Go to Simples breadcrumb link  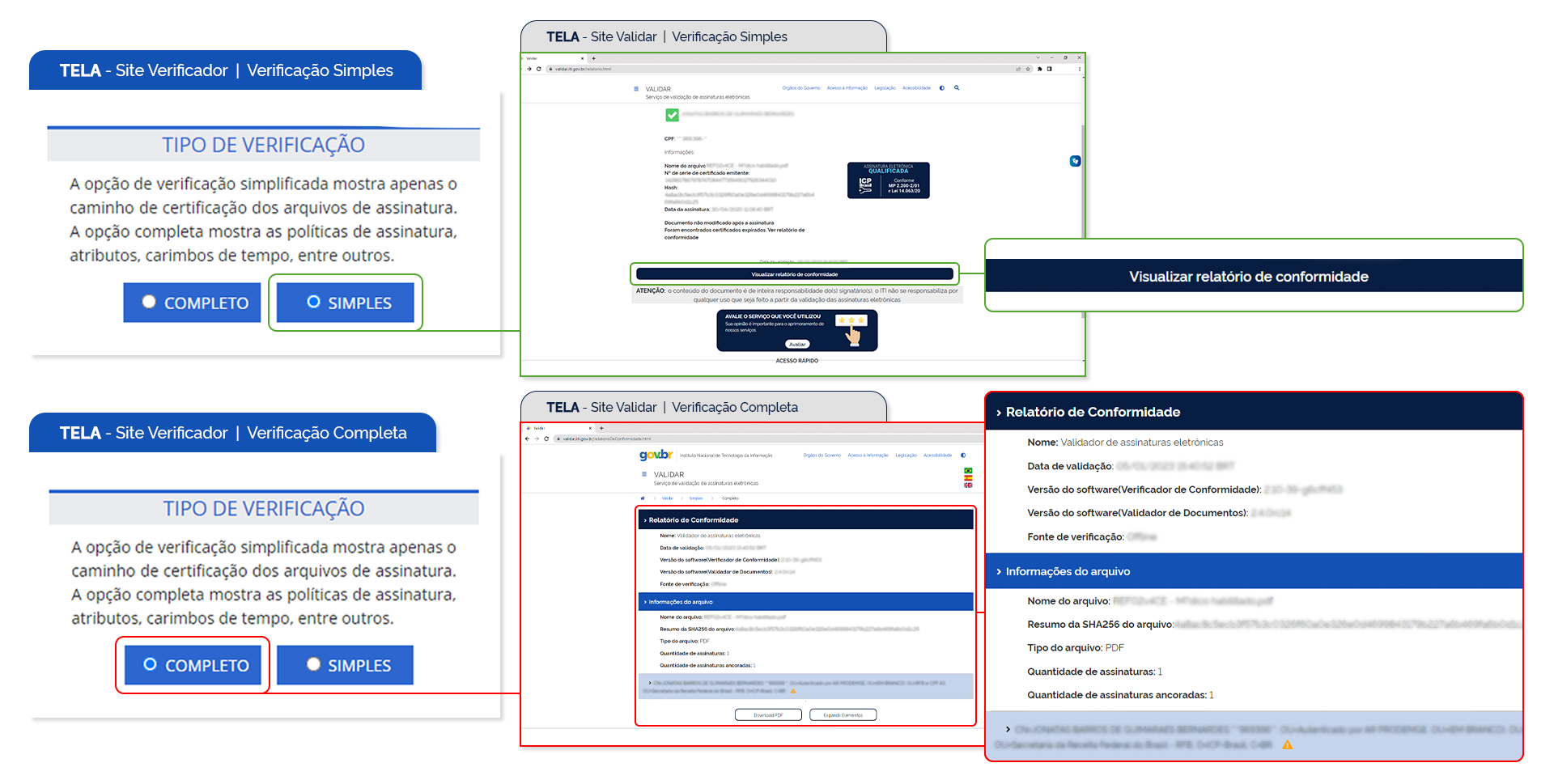tap(696, 498)
